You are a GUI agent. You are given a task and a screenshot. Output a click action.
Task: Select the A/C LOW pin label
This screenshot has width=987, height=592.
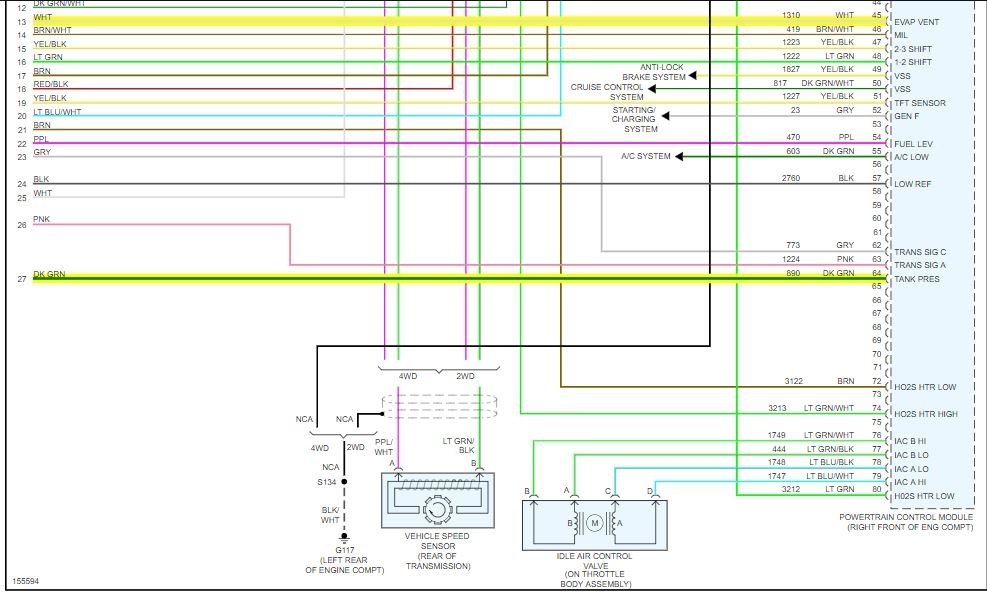coord(911,157)
